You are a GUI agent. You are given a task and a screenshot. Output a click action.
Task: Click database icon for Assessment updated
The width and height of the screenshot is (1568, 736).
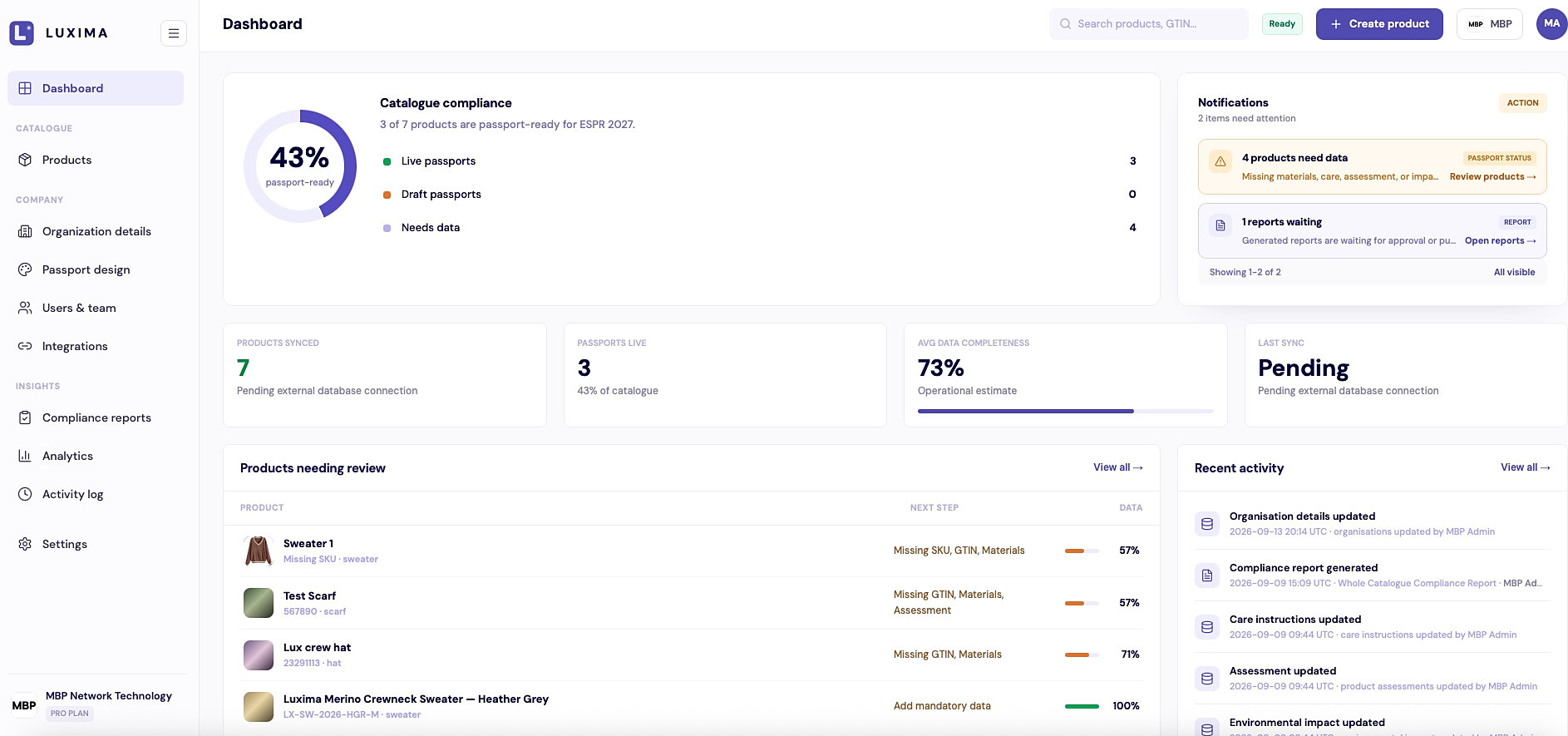pos(1207,679)
